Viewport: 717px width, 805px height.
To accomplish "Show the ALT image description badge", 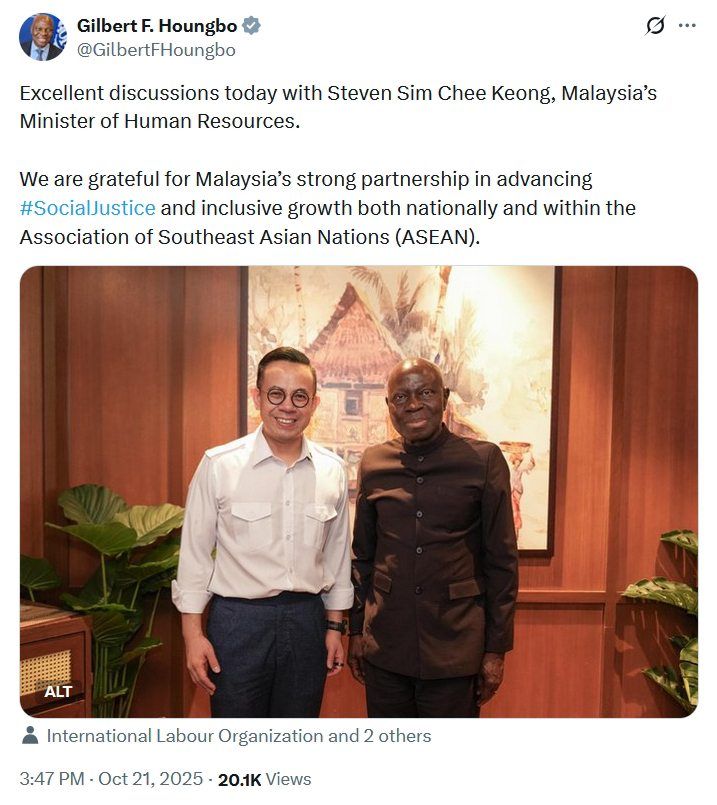I will [x=58, y=692].
